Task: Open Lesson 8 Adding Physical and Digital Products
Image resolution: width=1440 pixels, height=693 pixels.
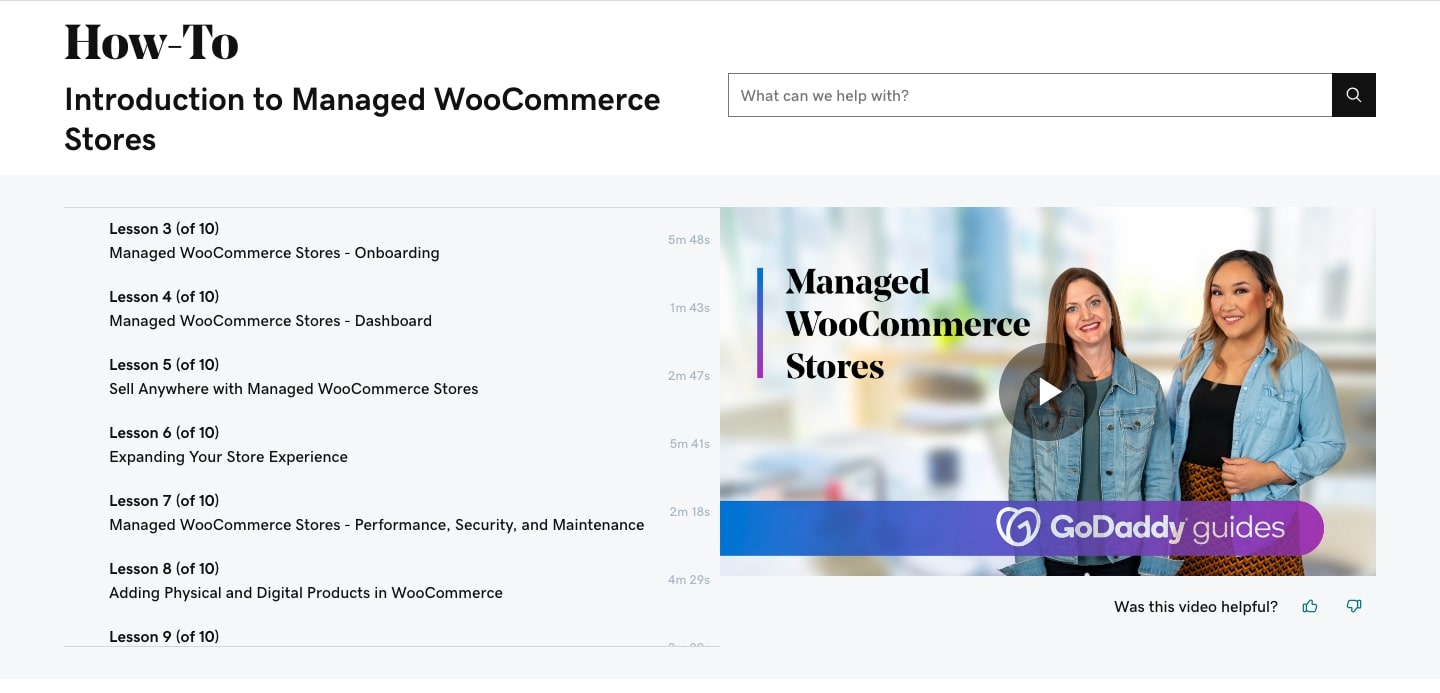Action: tap(392, 581)
